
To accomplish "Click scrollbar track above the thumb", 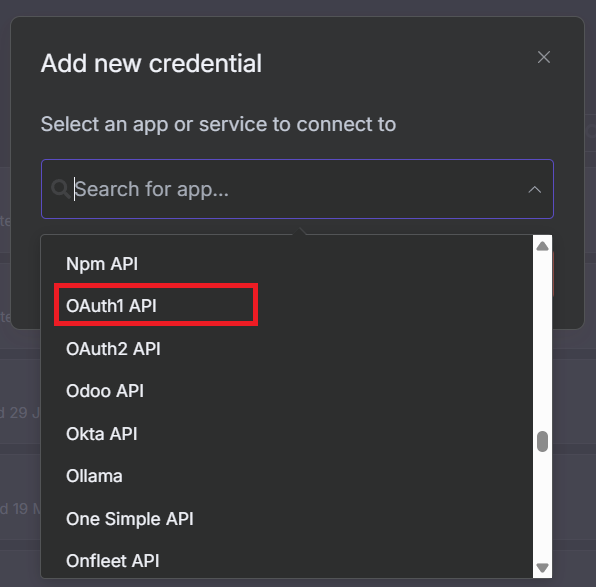I will [x=542, y=341].
